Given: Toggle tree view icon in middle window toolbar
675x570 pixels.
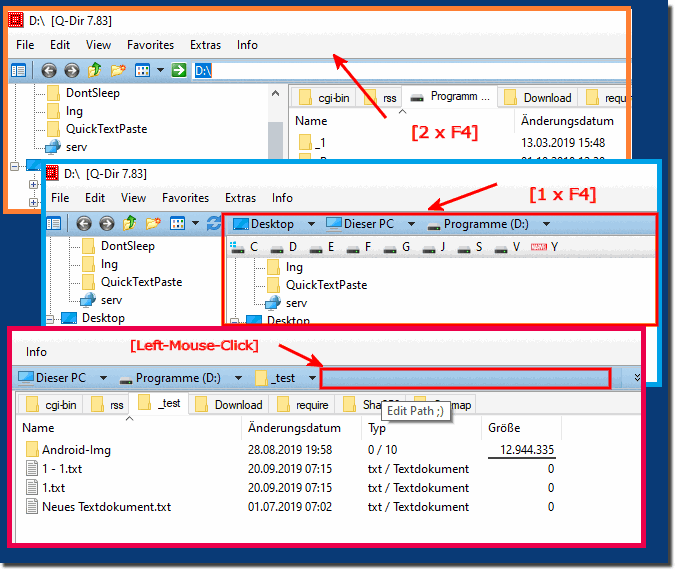Looking at the screenshot, I should point(53,223).
